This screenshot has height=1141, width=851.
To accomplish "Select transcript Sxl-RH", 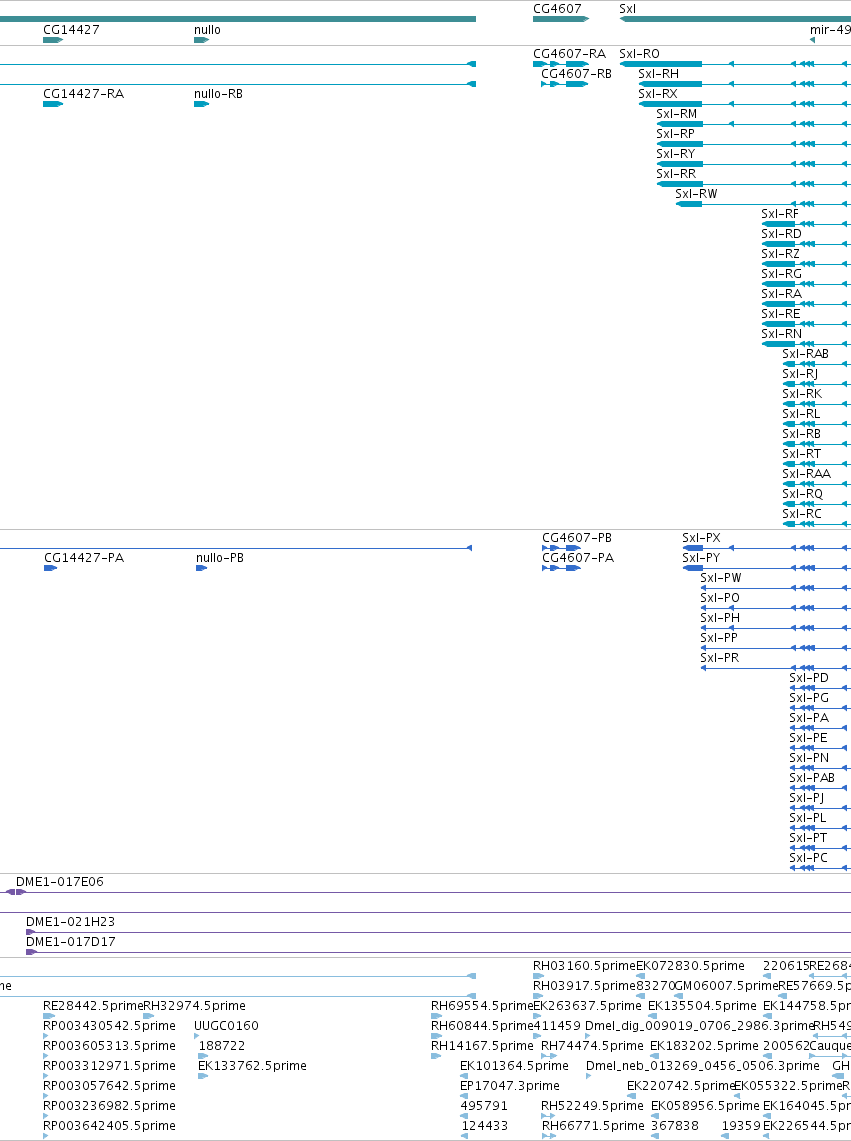I will (659, 73).
